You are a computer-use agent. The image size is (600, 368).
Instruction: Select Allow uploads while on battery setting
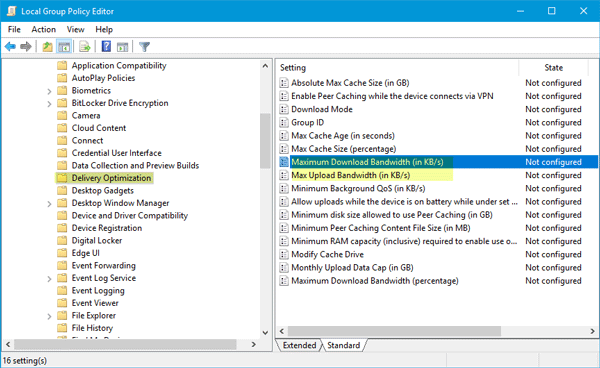[404, 202]
